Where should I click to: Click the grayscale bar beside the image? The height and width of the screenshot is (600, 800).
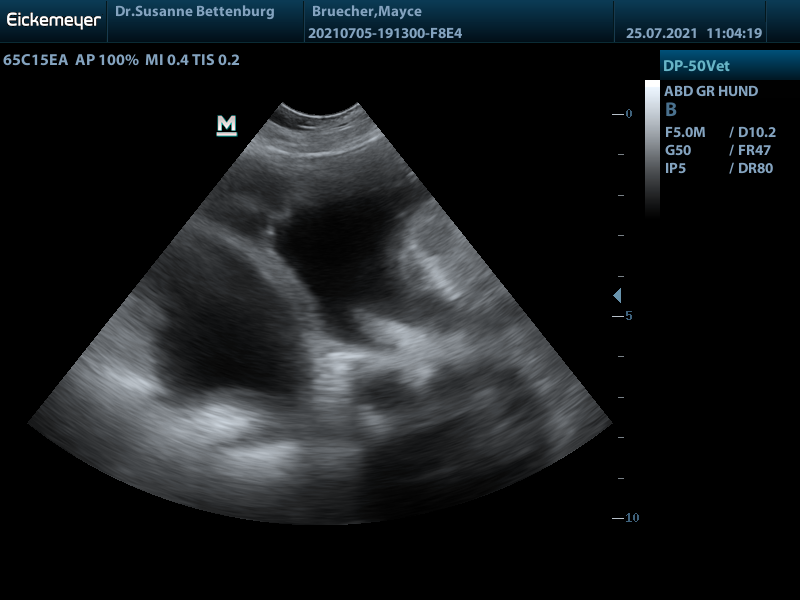(652, 148)
